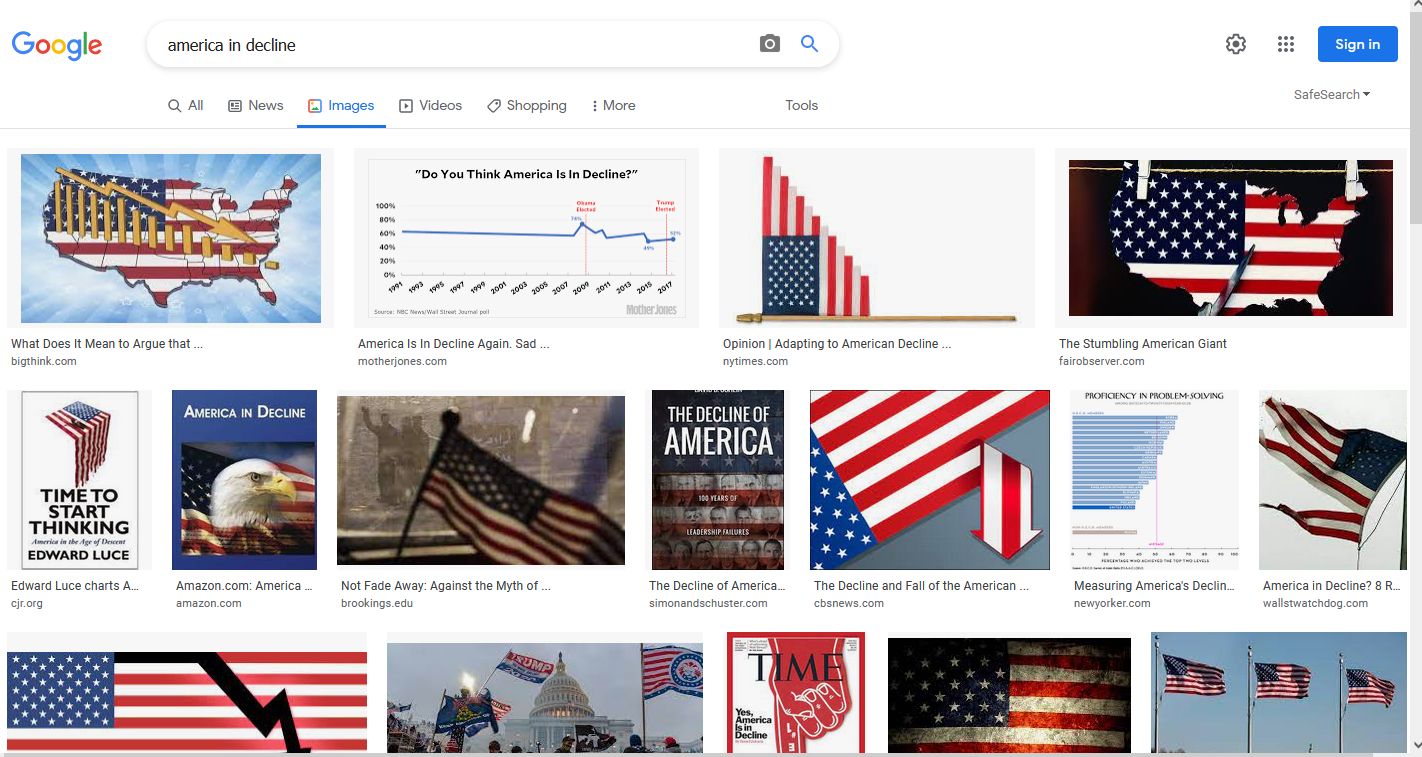Open the Tools options

802,105
